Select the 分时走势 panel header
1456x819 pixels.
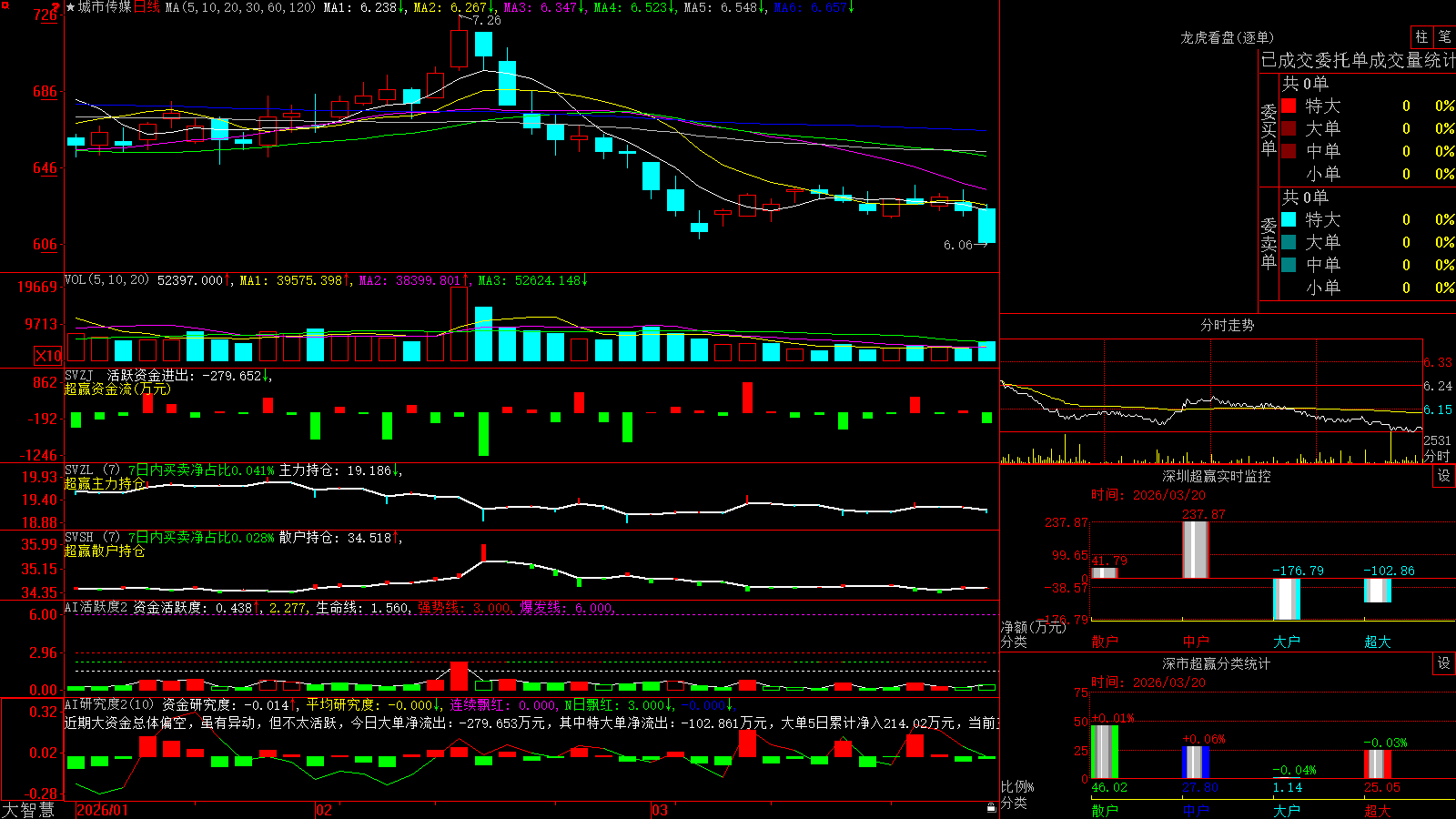[1227, 325]
